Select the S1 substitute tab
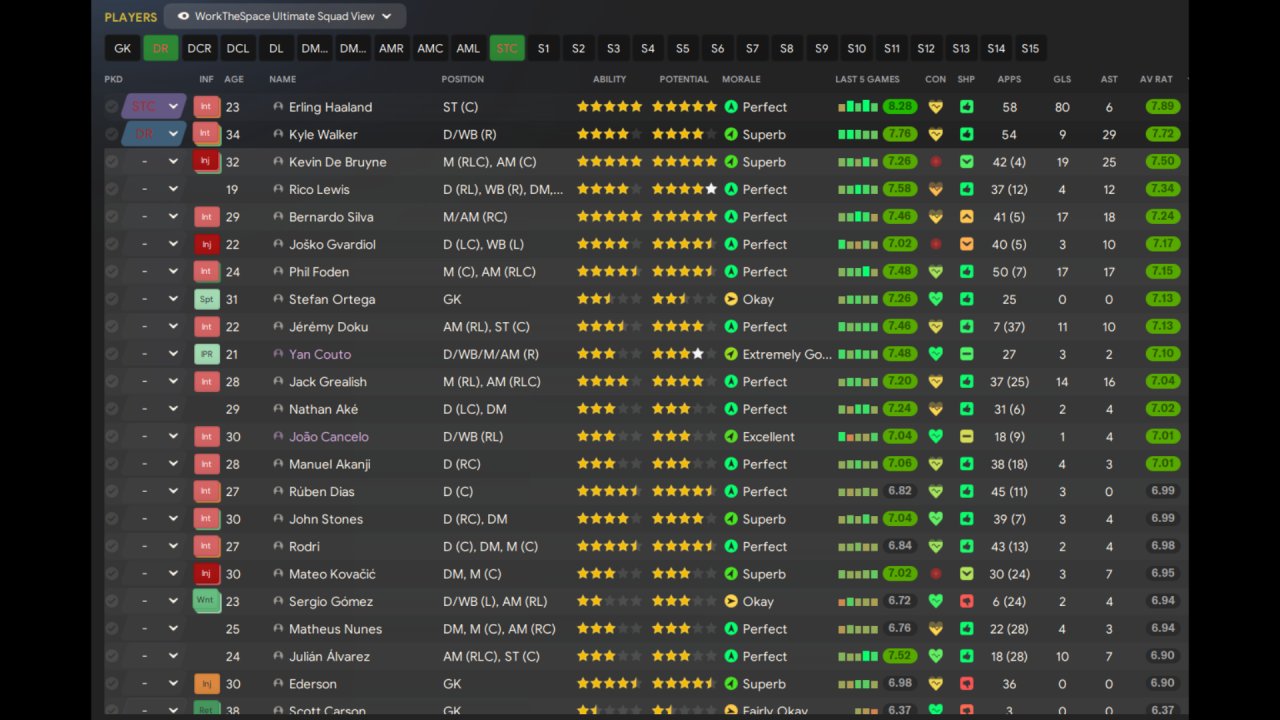The height and width of the screenshot is (720, 1280). (x=544, y=48)
